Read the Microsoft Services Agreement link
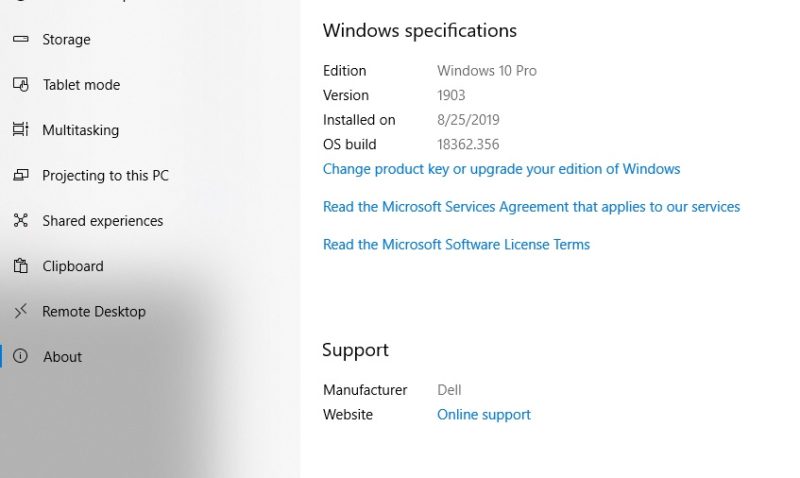 coord(531,207)
